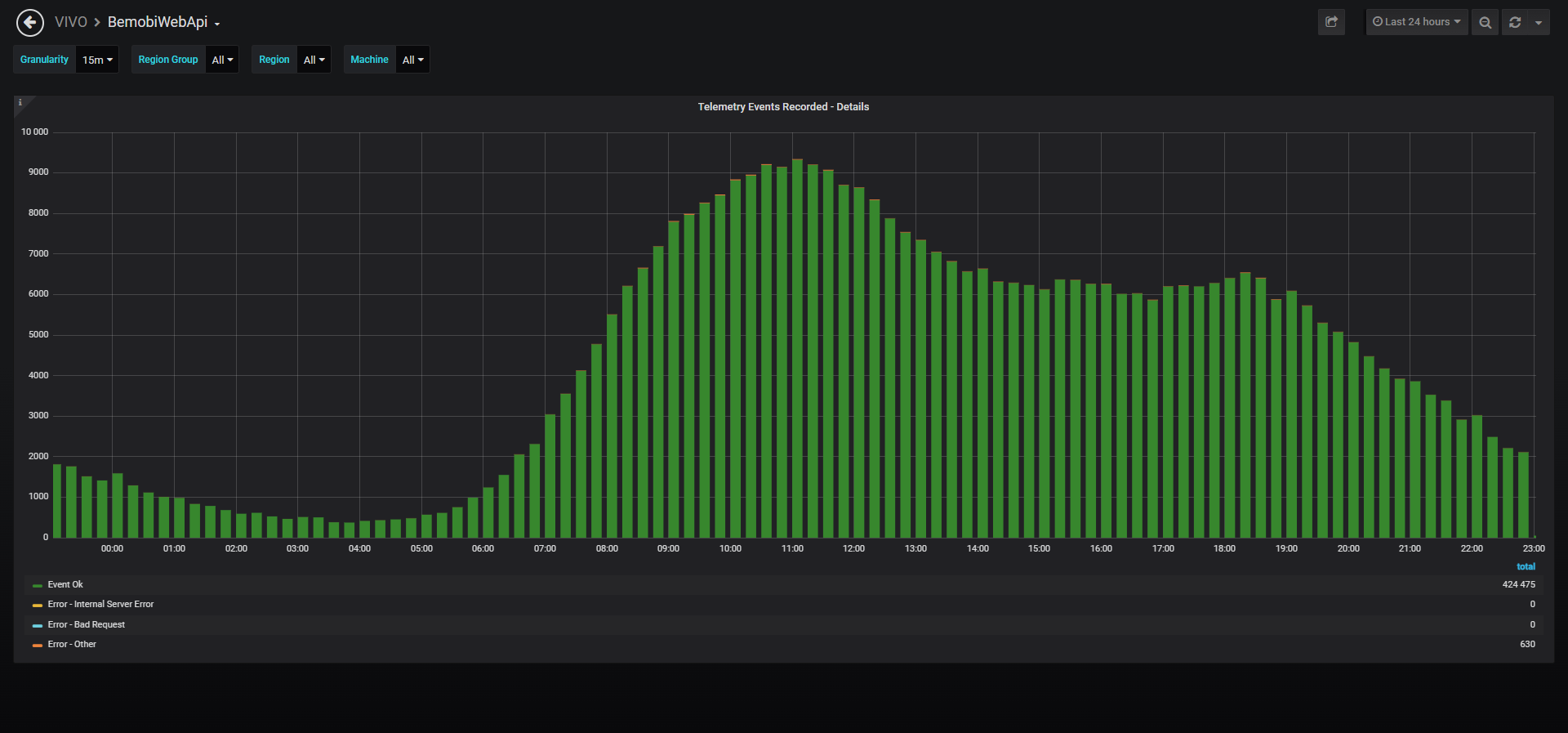This screenshot has width=1568, height=733.
Task: Click the tallest bar just after 11:00
Action: (x=797, y=348)
